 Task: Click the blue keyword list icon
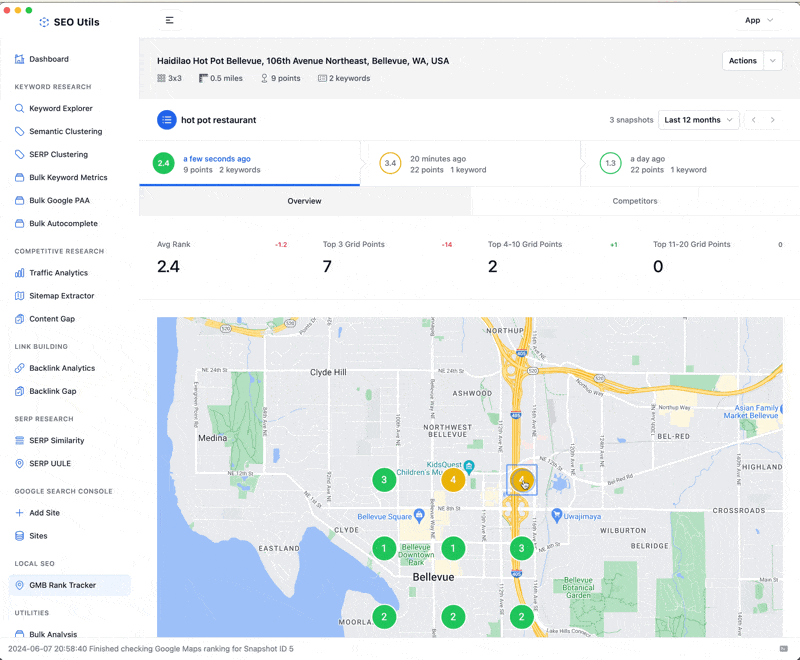(166, 120)
